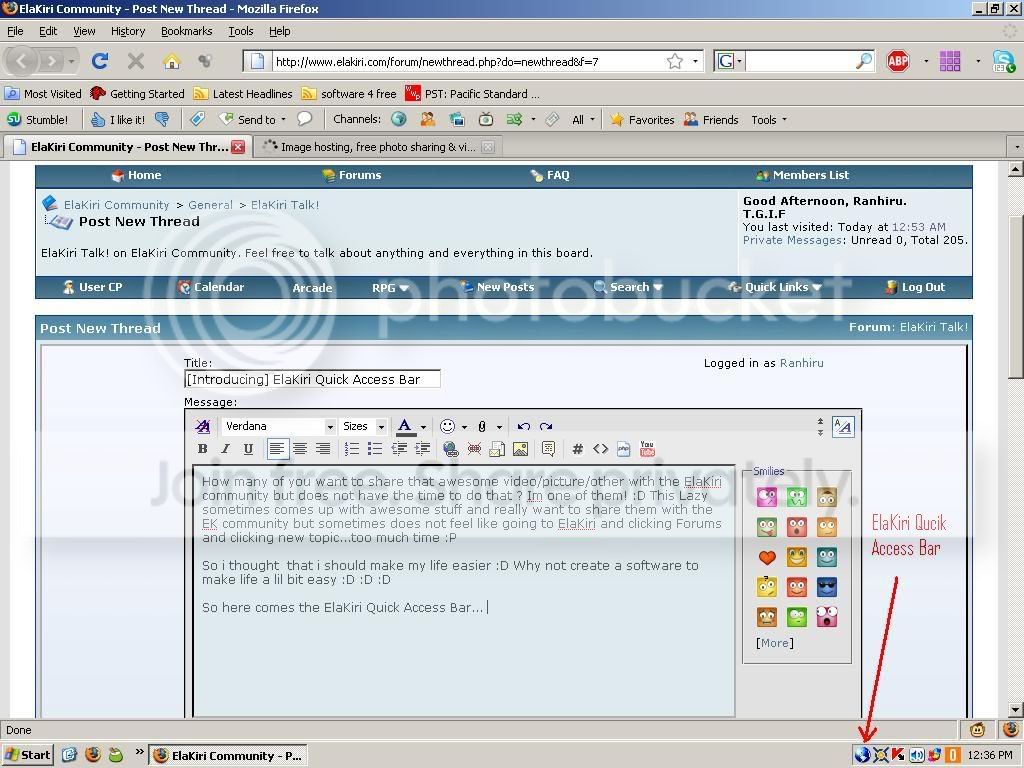
Task: Increase indent in the editor
Action: pyautogui.click(x=423, y=449)
